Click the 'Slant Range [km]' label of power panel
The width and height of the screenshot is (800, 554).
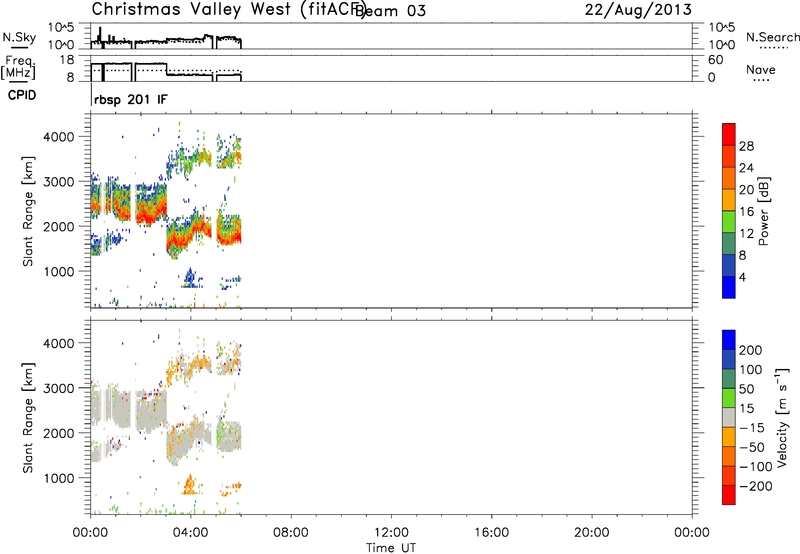[x=28, y=211]
